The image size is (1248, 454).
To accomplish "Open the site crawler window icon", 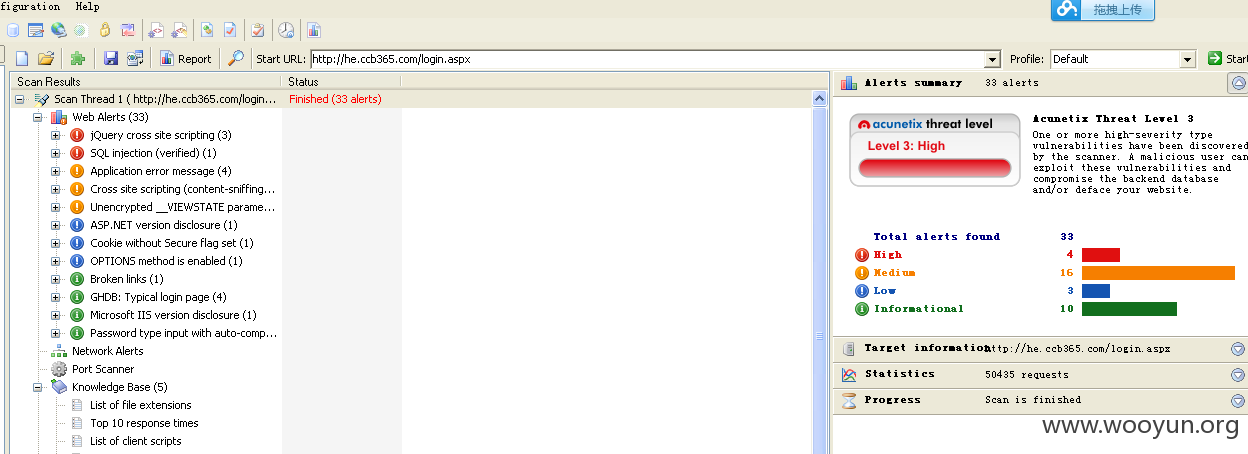I will pyautogui.click(x=35, y=30).
